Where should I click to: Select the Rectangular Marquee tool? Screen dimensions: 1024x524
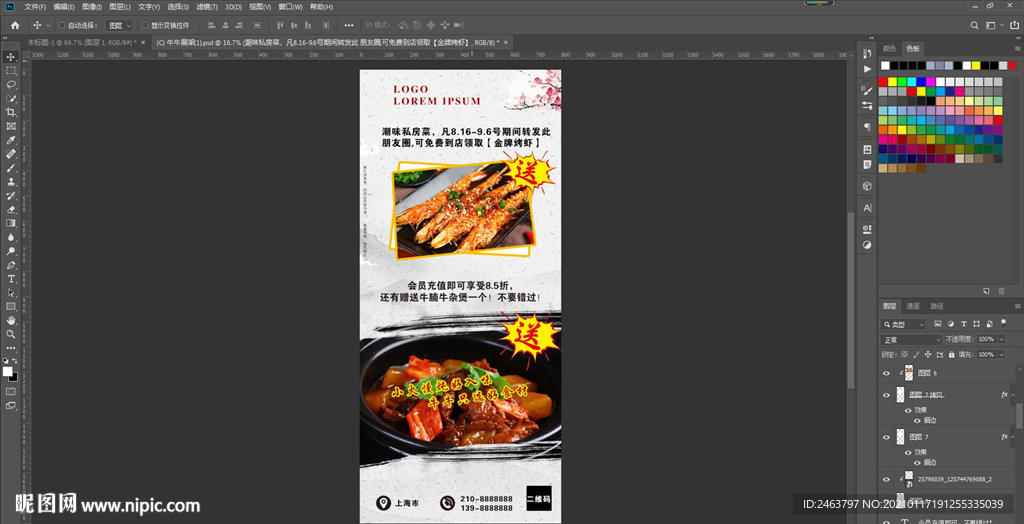11,71
